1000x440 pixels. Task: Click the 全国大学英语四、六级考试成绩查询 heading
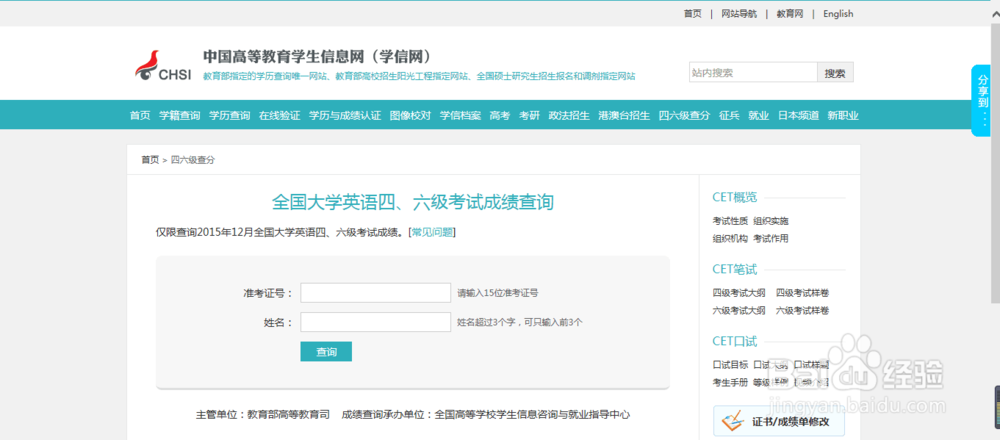[x=413, y=203]
